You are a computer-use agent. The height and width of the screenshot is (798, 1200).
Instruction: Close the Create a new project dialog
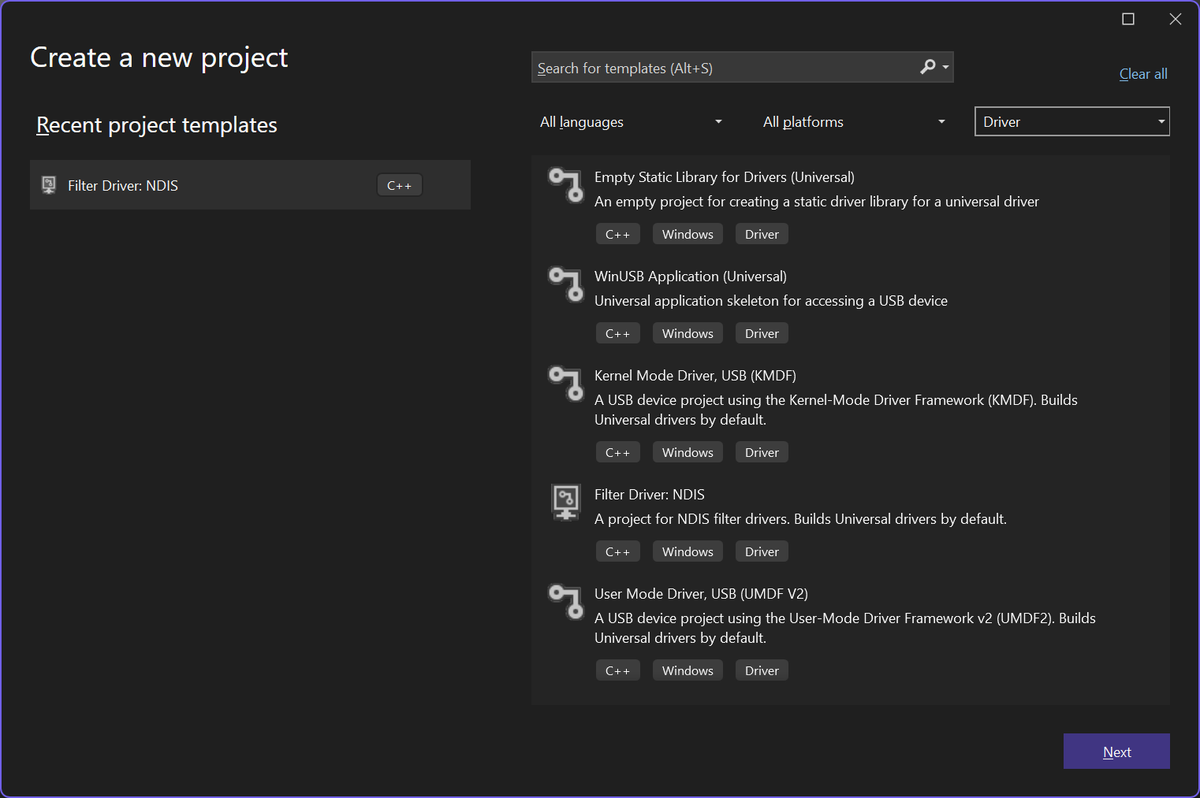click(1175, 19)
